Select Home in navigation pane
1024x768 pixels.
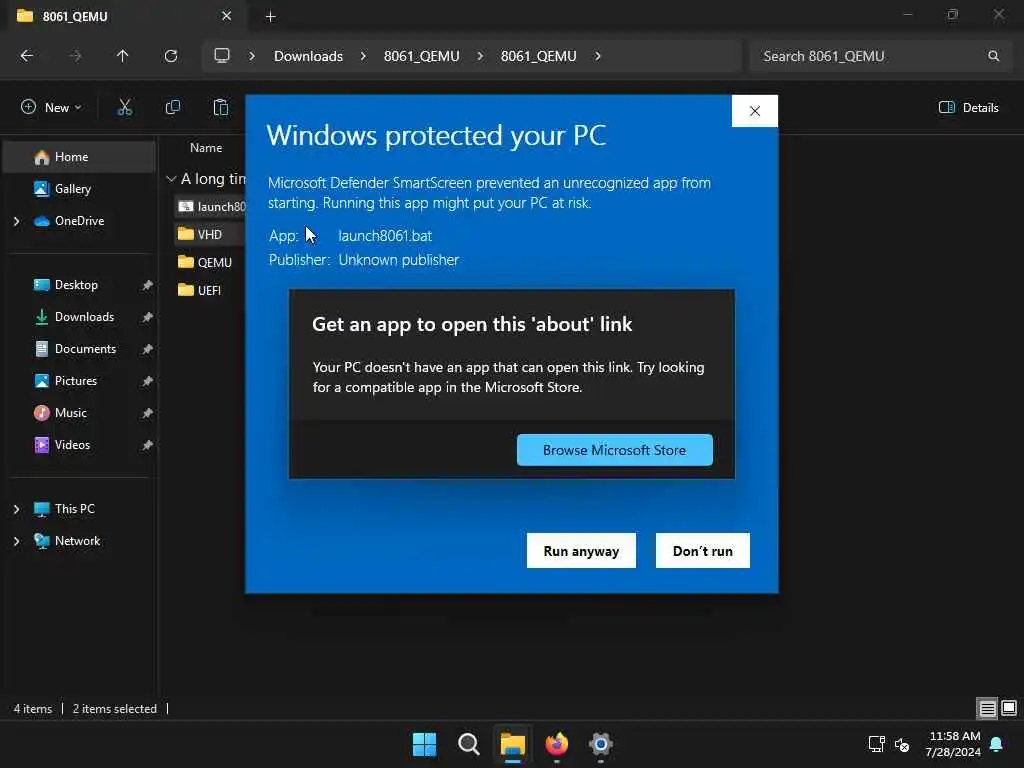point(80,157)
